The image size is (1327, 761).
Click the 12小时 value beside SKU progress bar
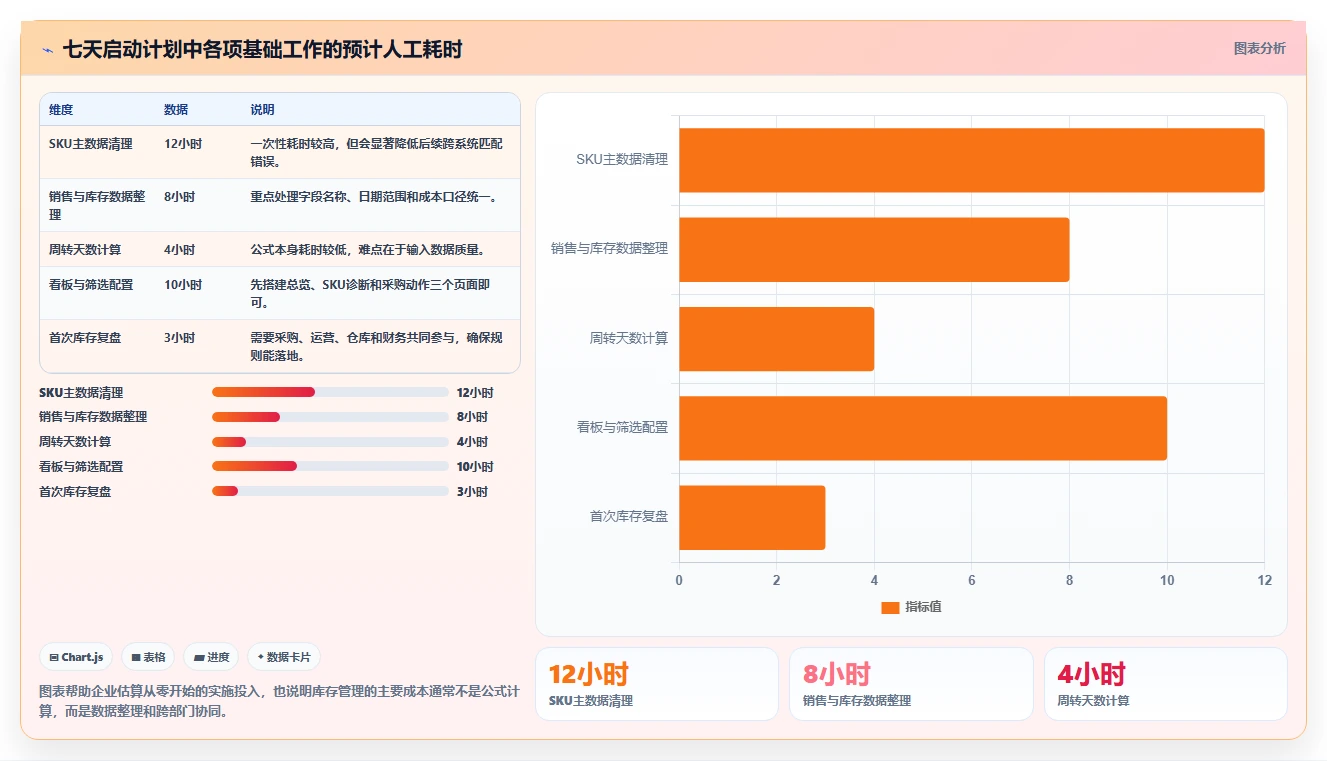[475, 393]
